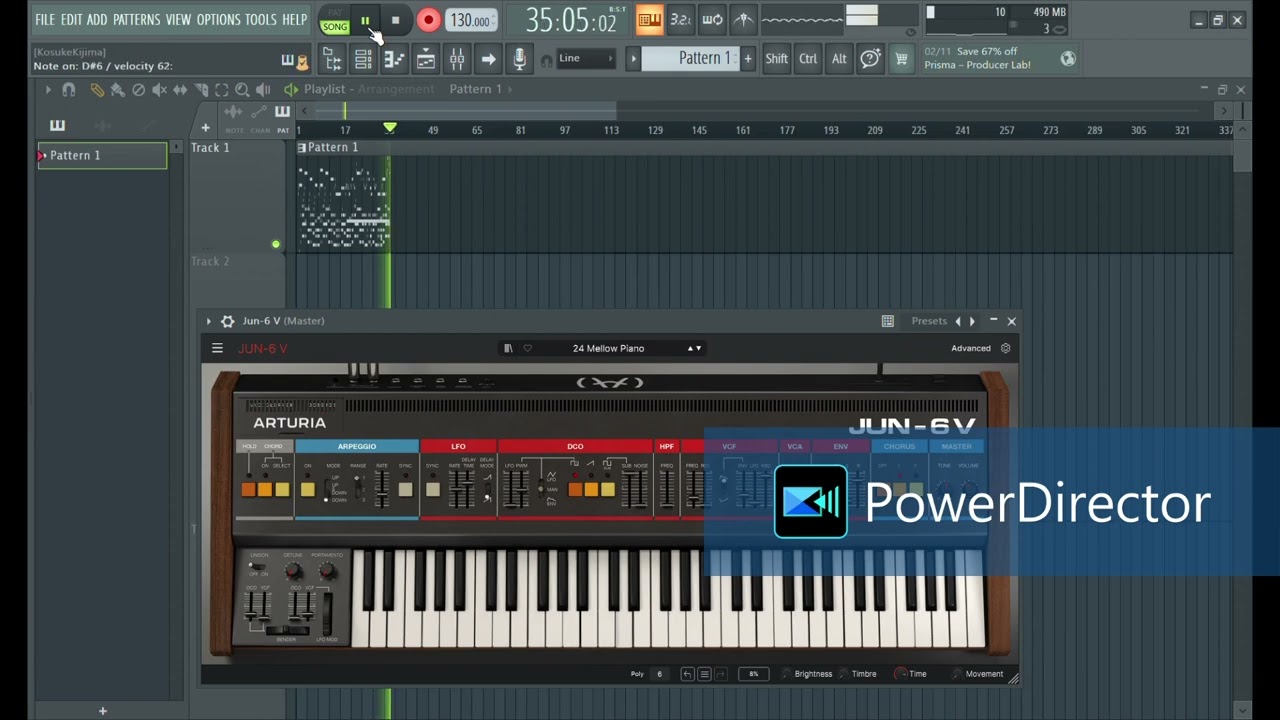Open Jun-6 V settings gear icon

click(x=1005, y=348)
